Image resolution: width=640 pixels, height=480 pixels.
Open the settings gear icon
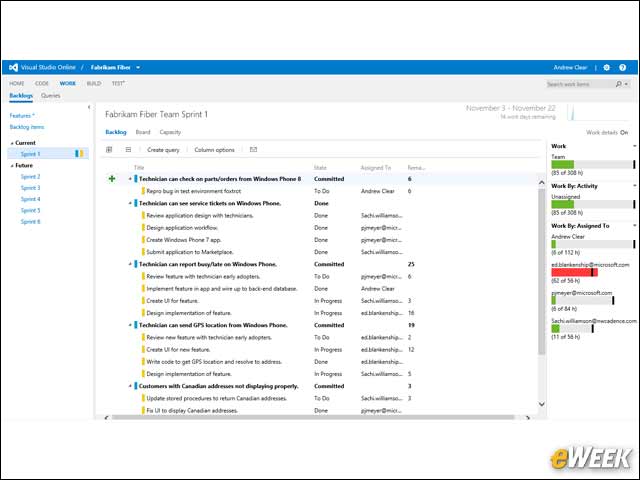(607, 67)
